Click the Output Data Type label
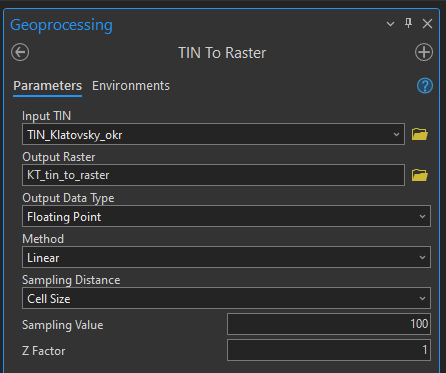The width and height of the screenshot is (446, 373). 68,198
